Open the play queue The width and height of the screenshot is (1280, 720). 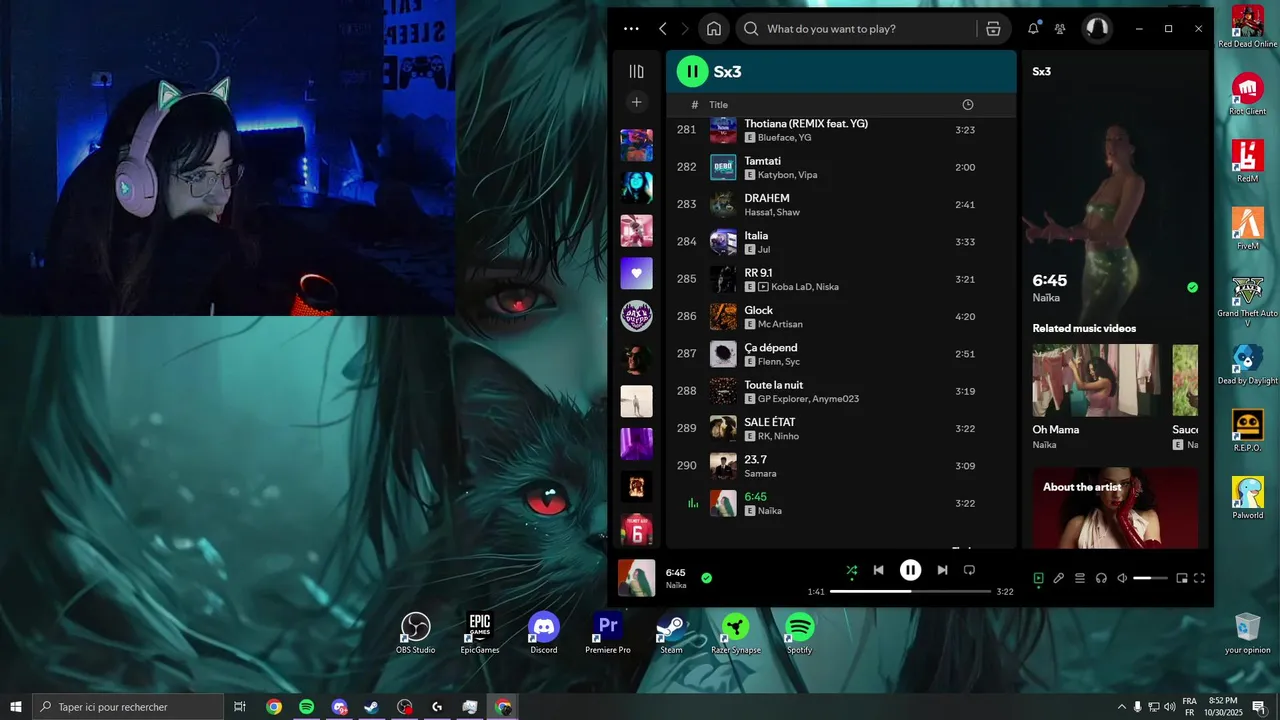pos(1080,578)
